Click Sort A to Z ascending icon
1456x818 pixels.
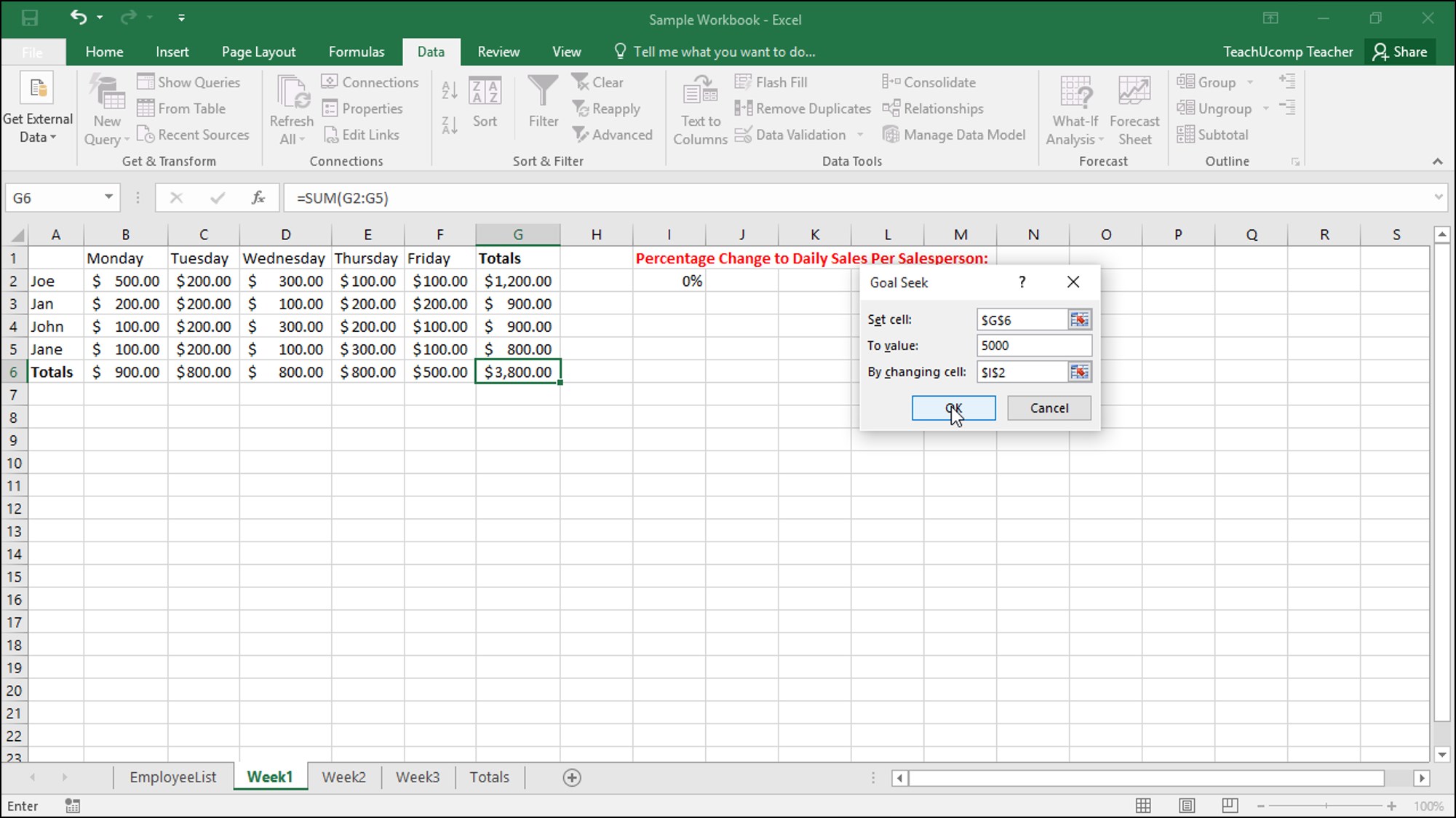448,89
